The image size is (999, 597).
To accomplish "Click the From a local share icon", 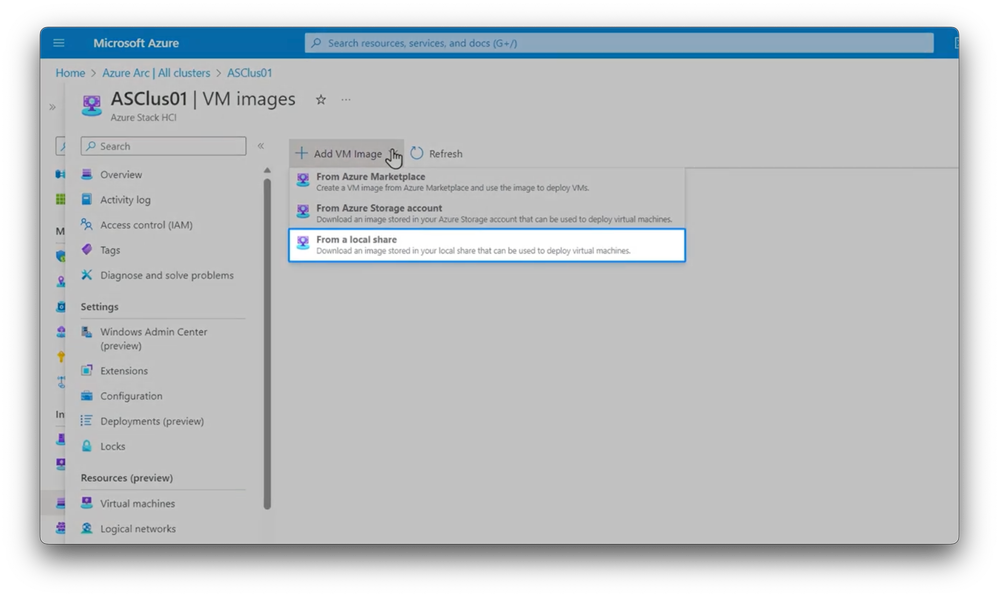I will tap(303, 242).
